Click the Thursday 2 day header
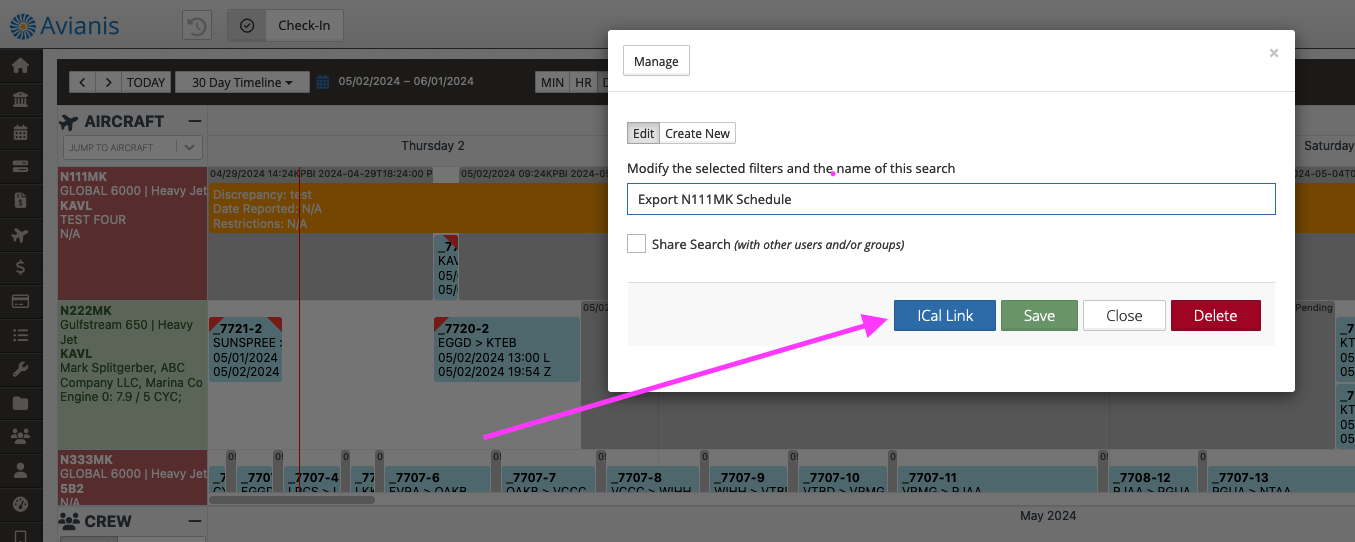The height and width of the screenshot is (542, 1355). coord(433,145)
